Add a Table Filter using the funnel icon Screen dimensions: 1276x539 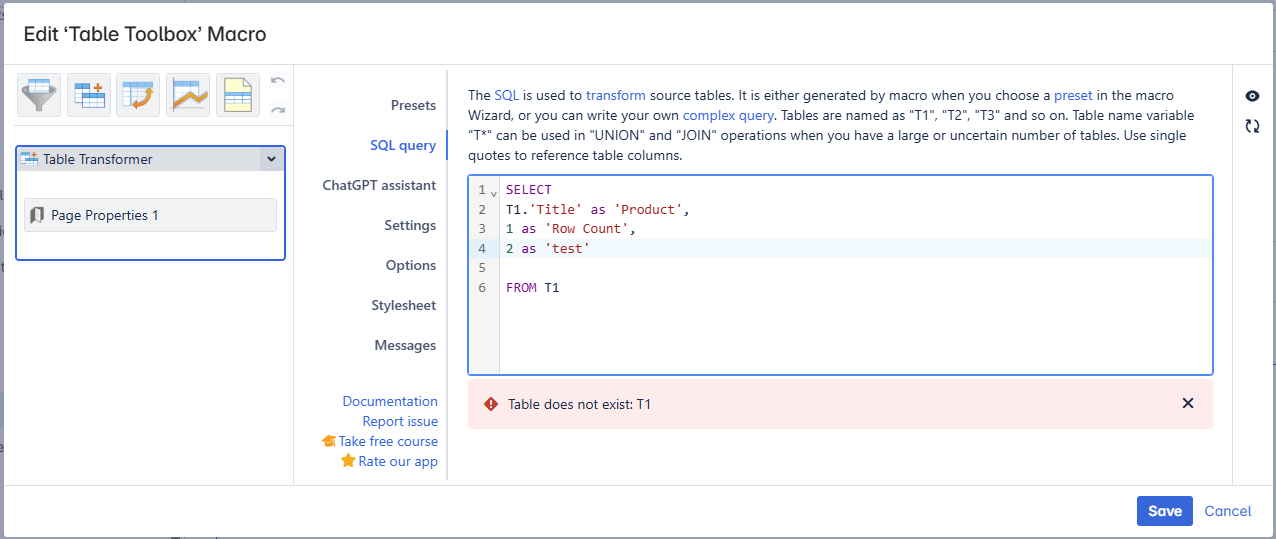(39, 95)
